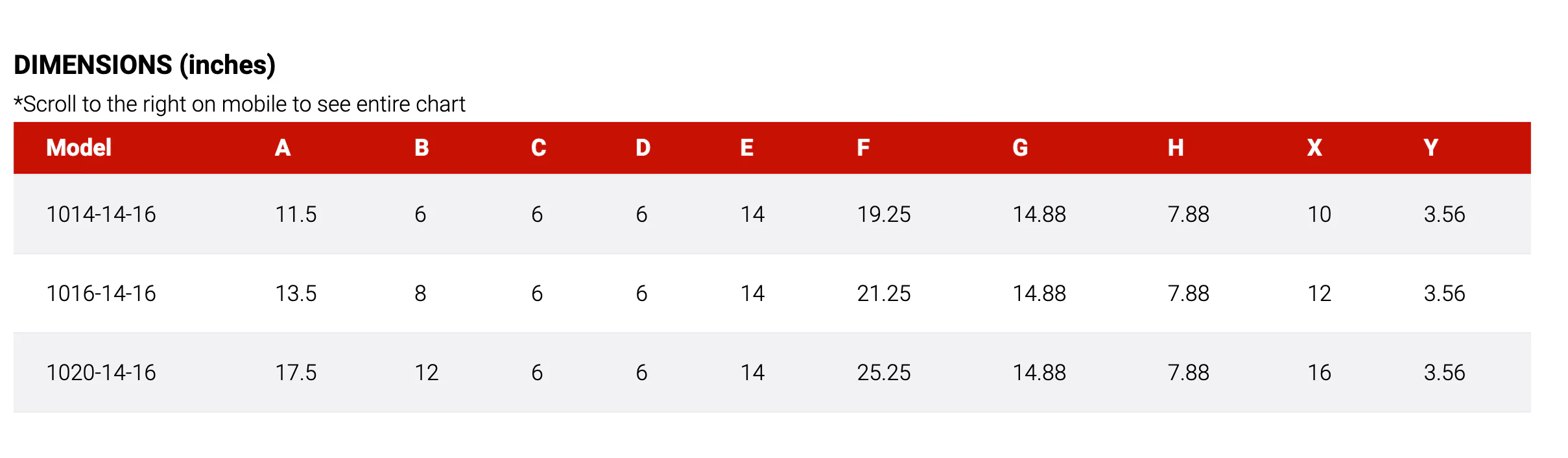Select the 25.25 value cell
The image size is (1568, 458).
point(884,372)
